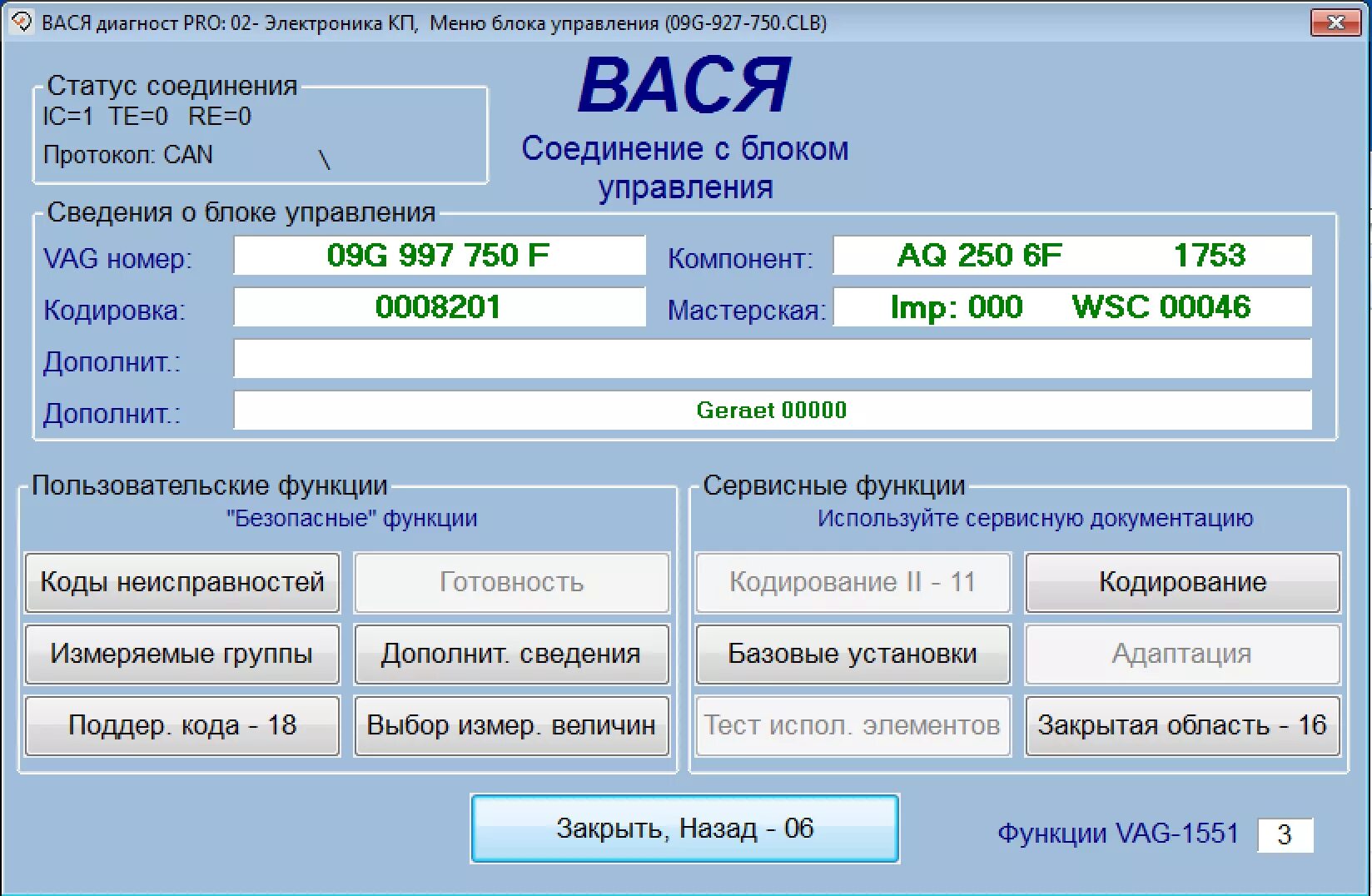The height and width of the screenshot is (896, 1372).
Task: Click Пользовательские функции group title
Action: (x=210, y=485)
